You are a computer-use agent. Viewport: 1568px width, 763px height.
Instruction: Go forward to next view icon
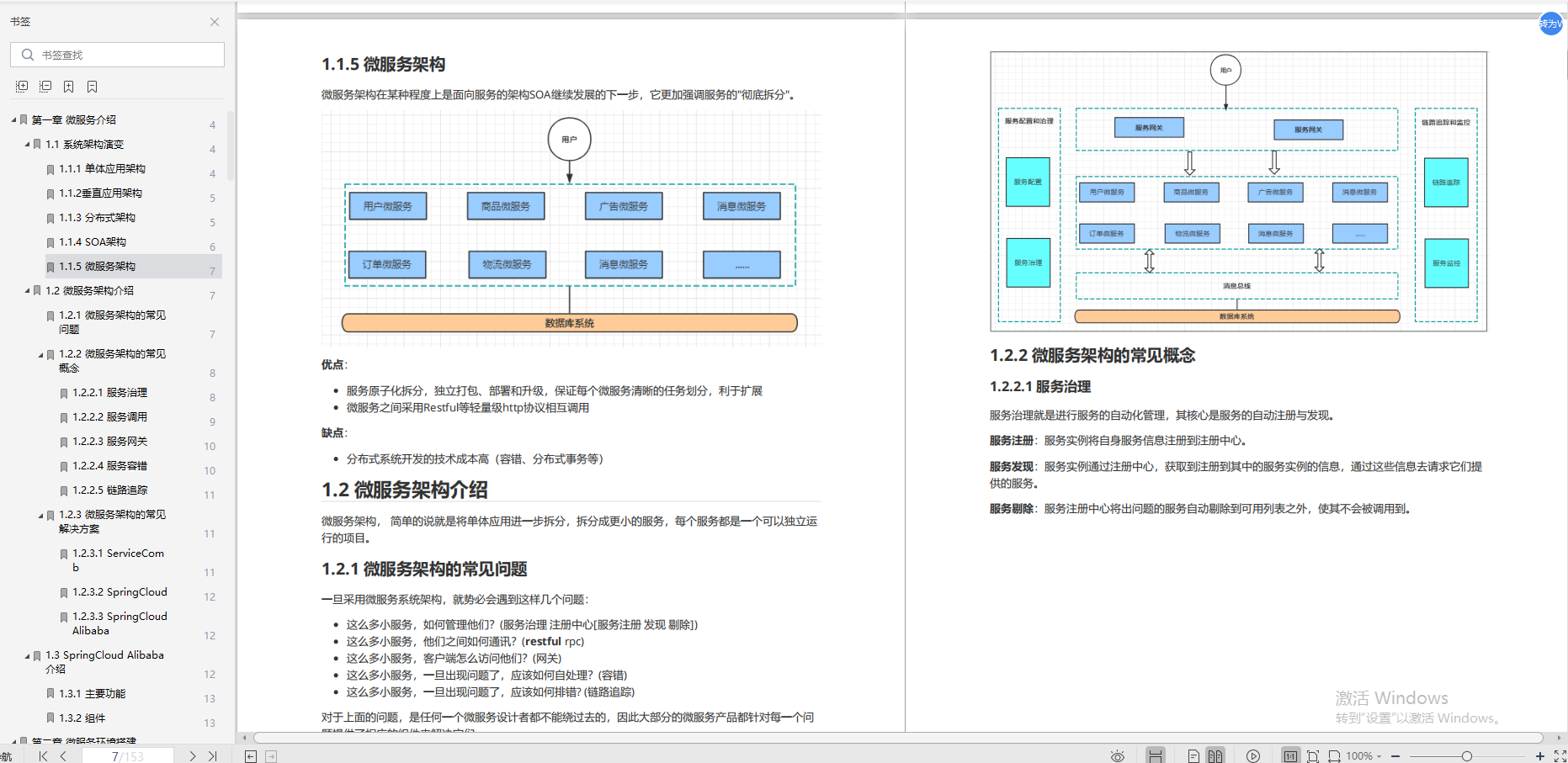click(x=271, y=756)
